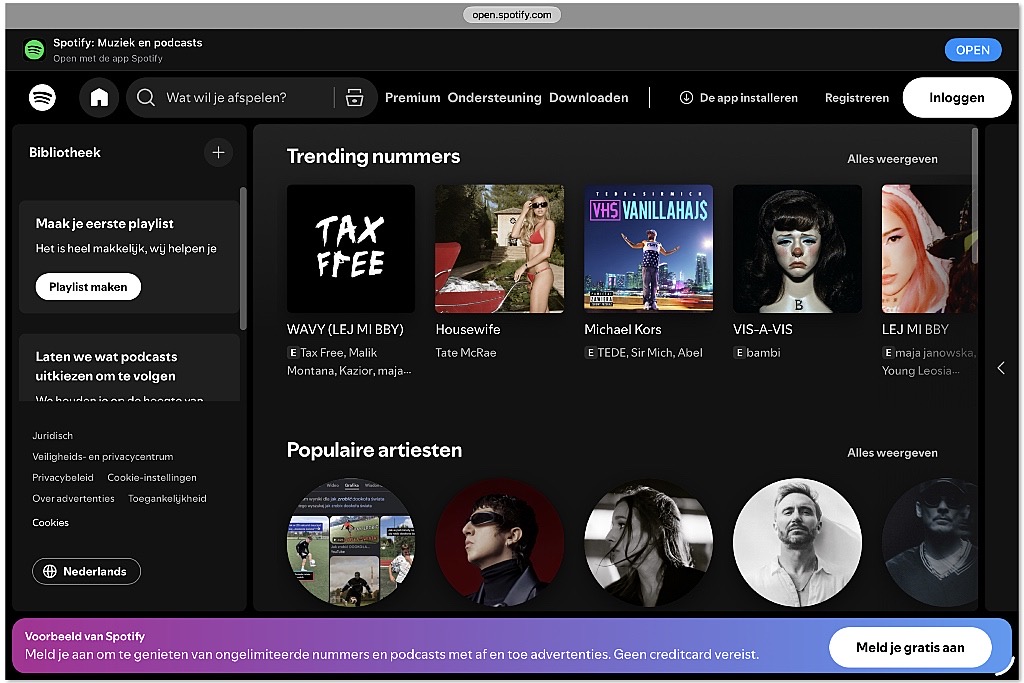The image size is (1024, 683).
Task: Click the Registreren link
Action: click(857, 98)
